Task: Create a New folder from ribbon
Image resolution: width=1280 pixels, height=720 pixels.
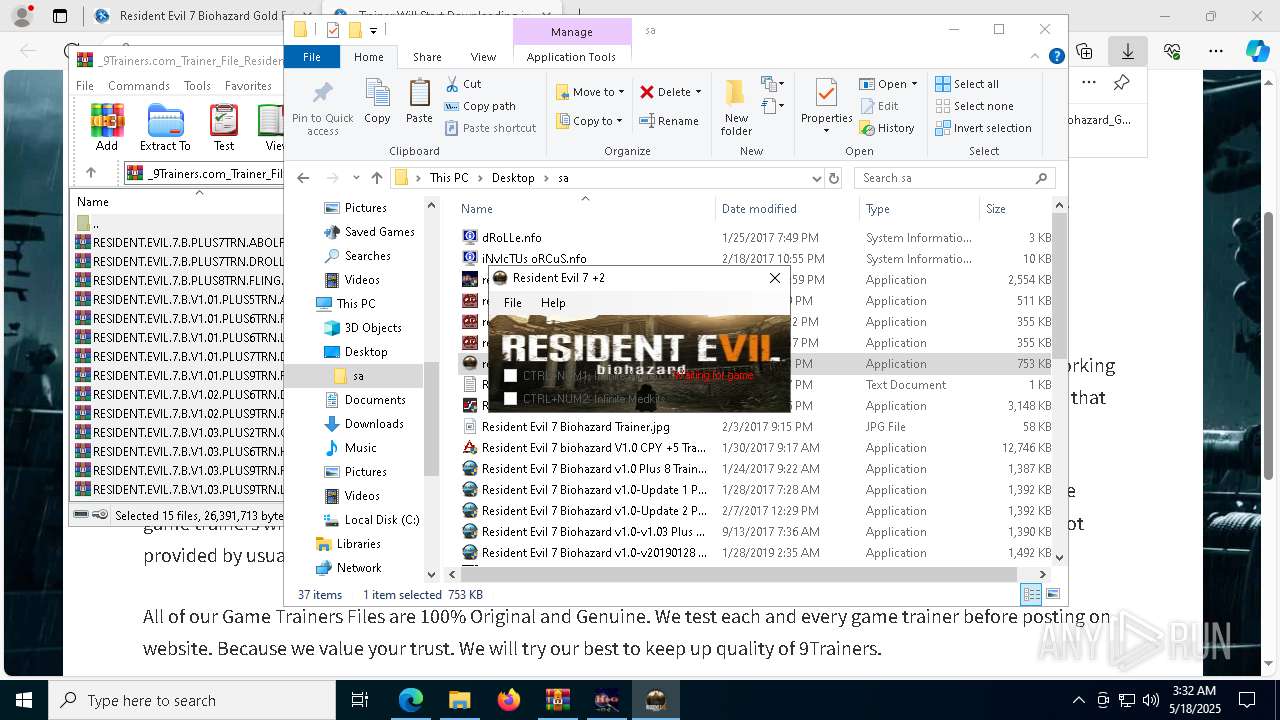Action: point(736,108)
